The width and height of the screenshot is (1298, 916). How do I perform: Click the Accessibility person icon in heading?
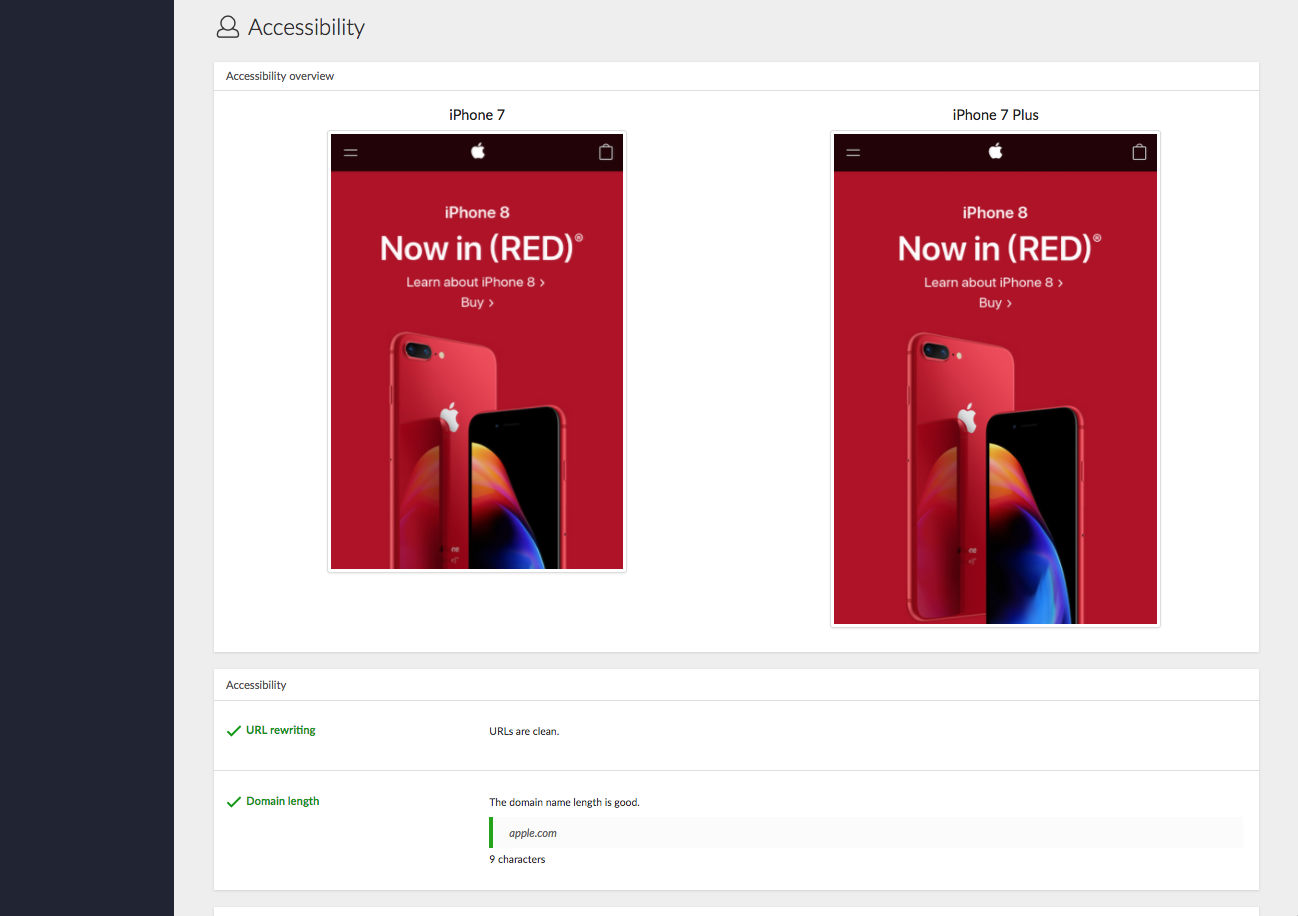228,27
